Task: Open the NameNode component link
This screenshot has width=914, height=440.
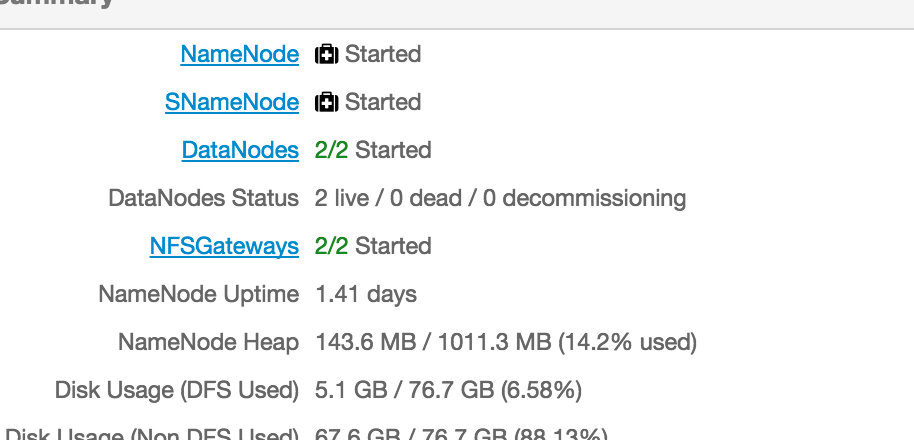Action: [239, 54]
